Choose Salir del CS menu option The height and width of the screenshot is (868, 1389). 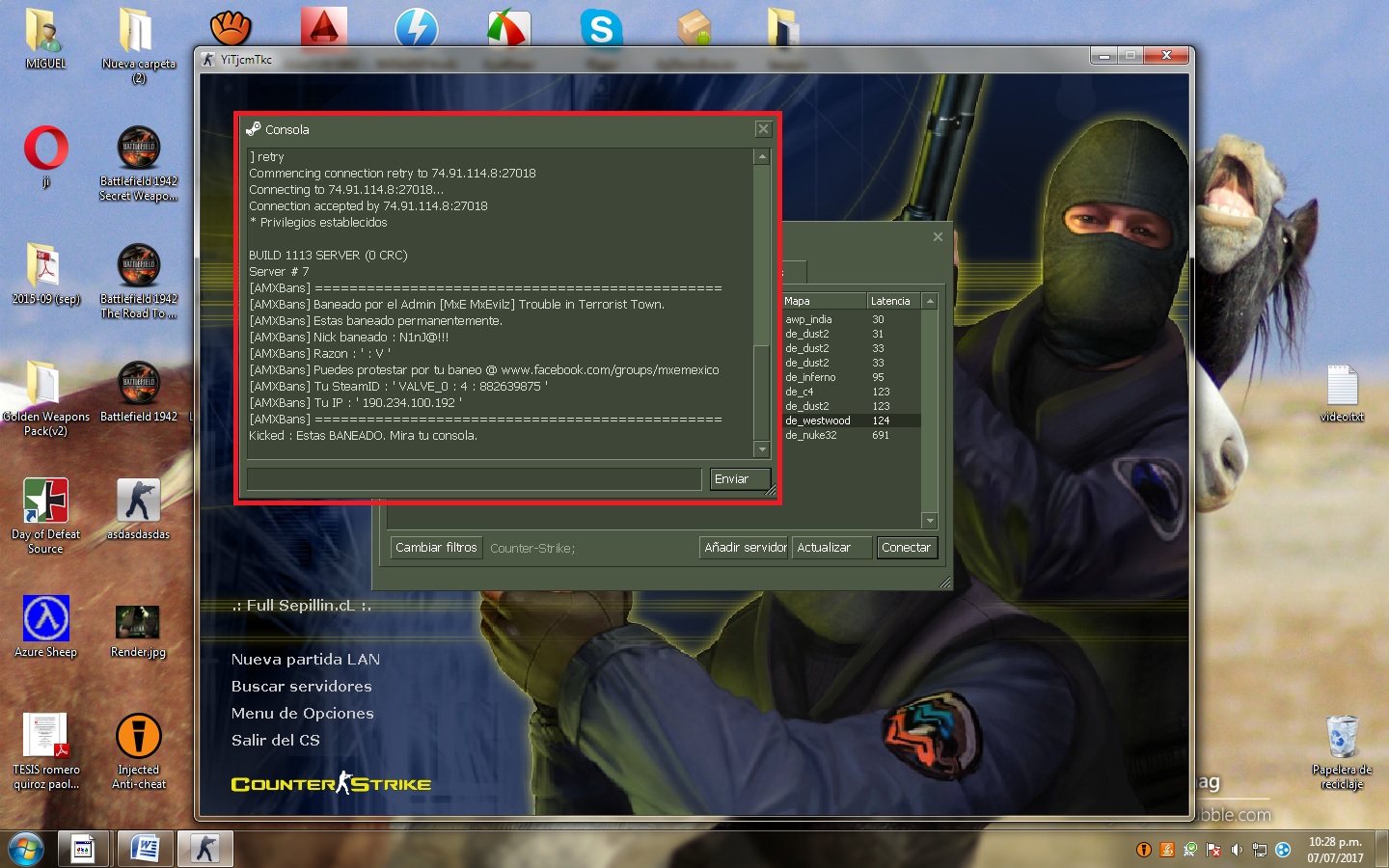[275, 741]
